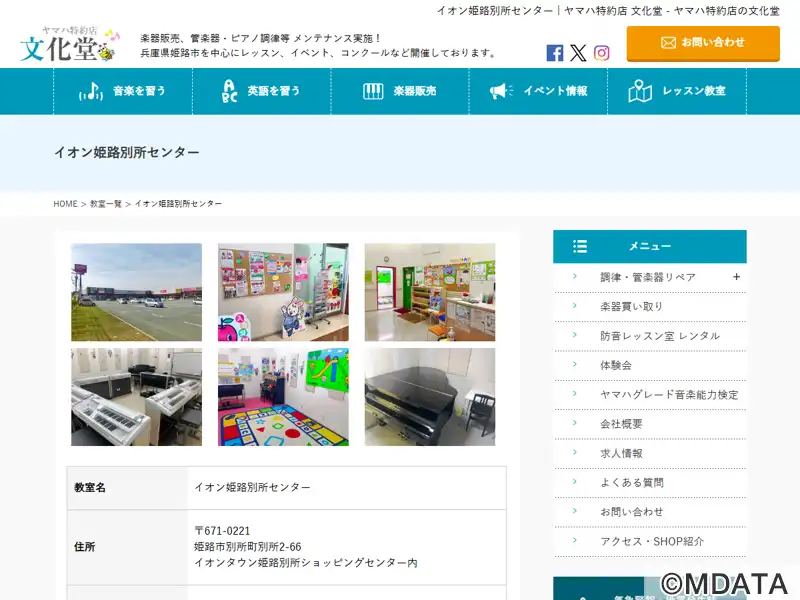Open よくある質問 in the sidebar
This screenshot has height=600, width=800.
click(631, 482)
